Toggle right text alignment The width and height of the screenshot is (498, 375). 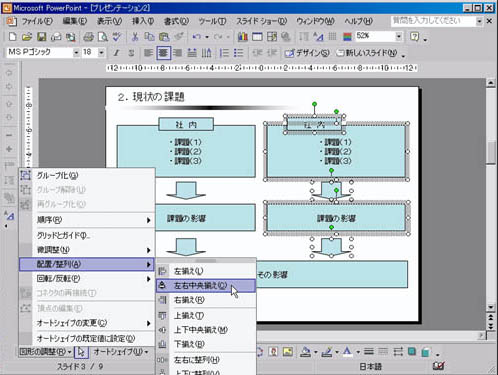[177, 53]
